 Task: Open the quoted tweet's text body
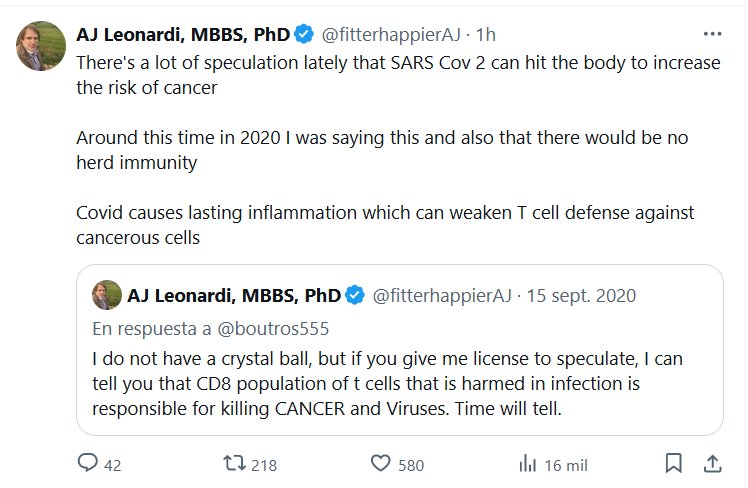pyautogui.click(x=400, y=384)
